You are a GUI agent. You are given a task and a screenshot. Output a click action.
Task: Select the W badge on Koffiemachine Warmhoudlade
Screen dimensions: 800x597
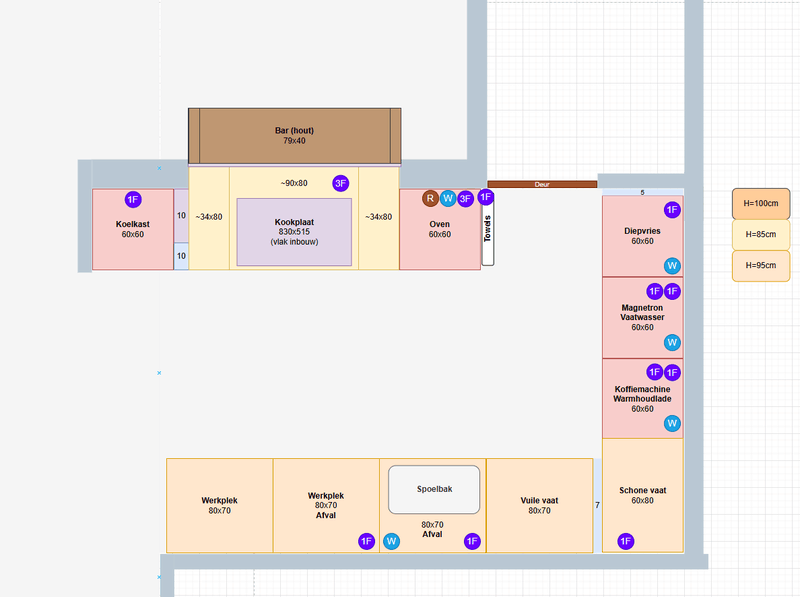672,423
